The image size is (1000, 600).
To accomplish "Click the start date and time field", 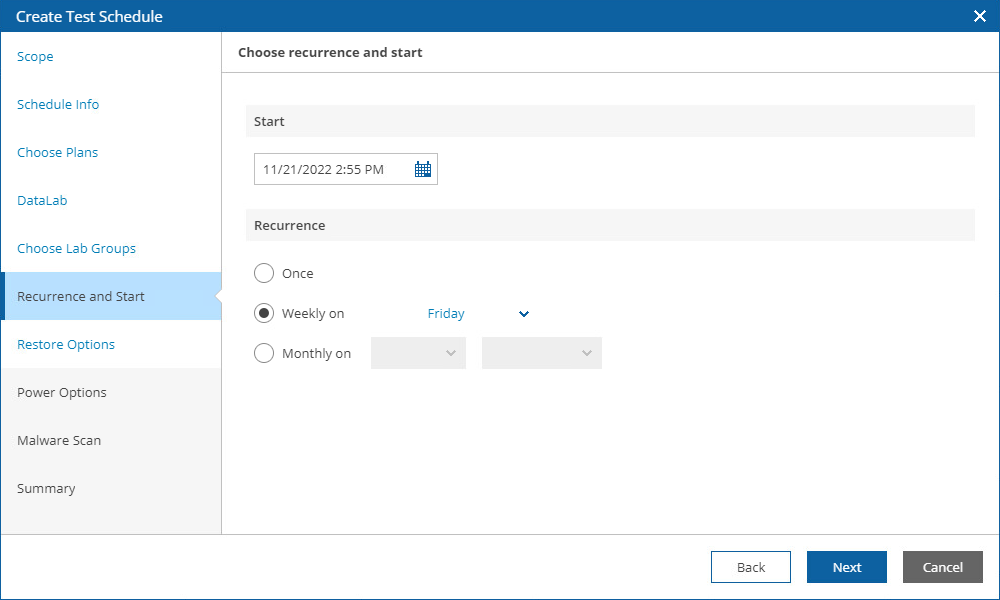I will coord(330,170).
